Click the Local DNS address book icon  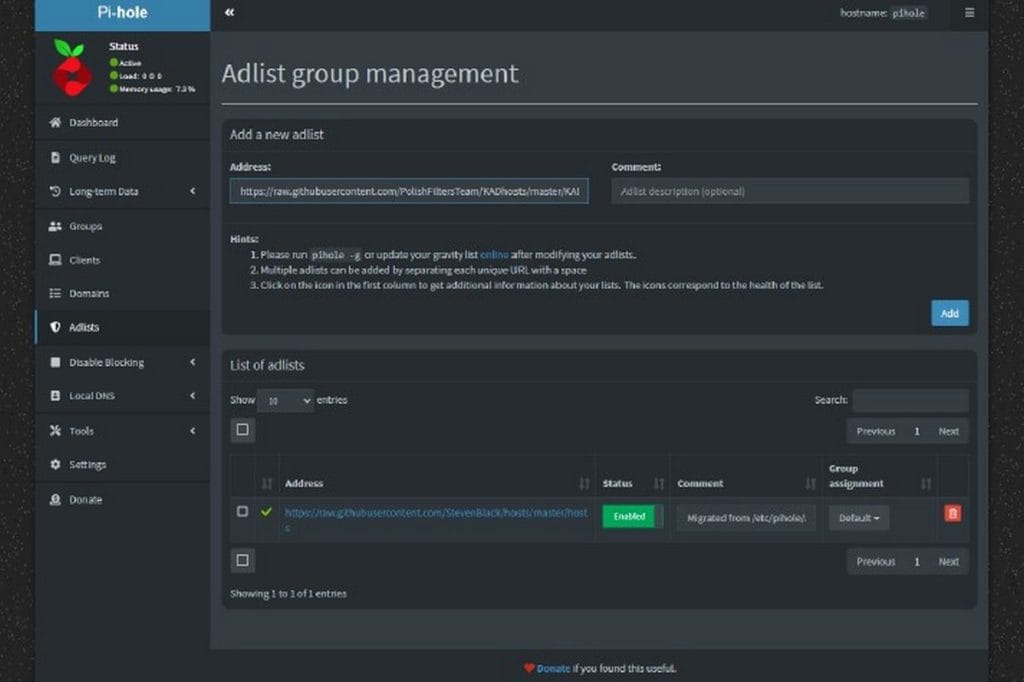56,396
